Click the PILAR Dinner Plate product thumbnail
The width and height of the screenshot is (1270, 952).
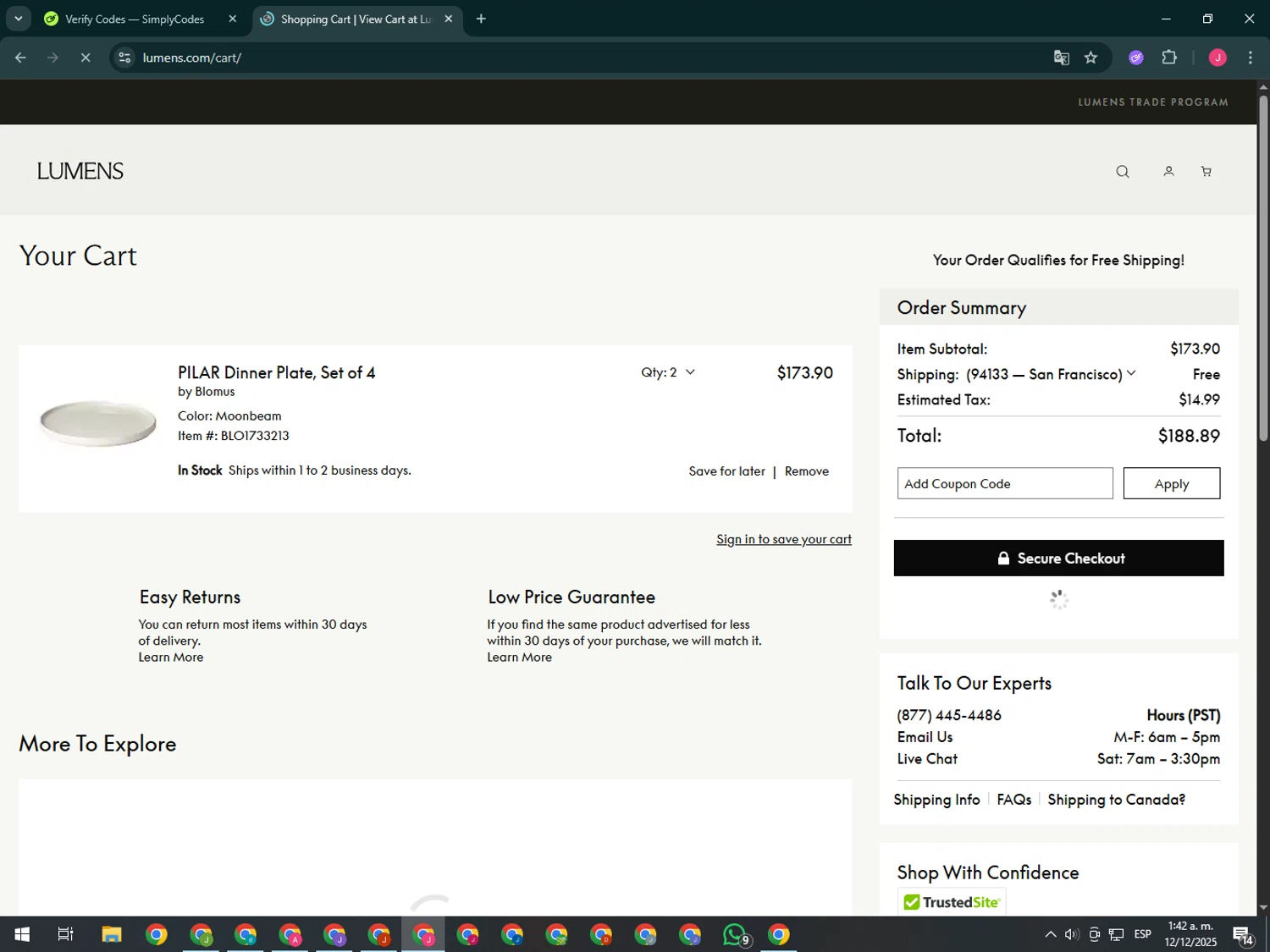tap(97, 422)
